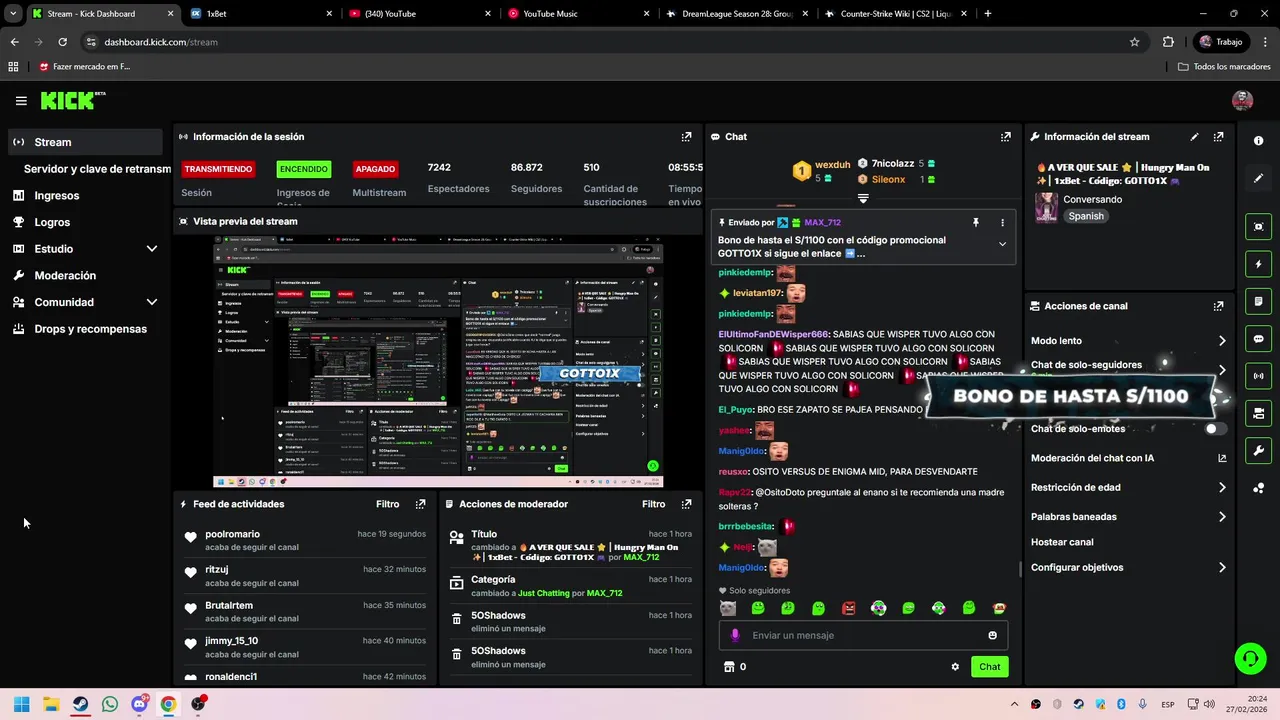Open the Windows Start menu
Screen dimensions: 1280x720
pos(21,704)
